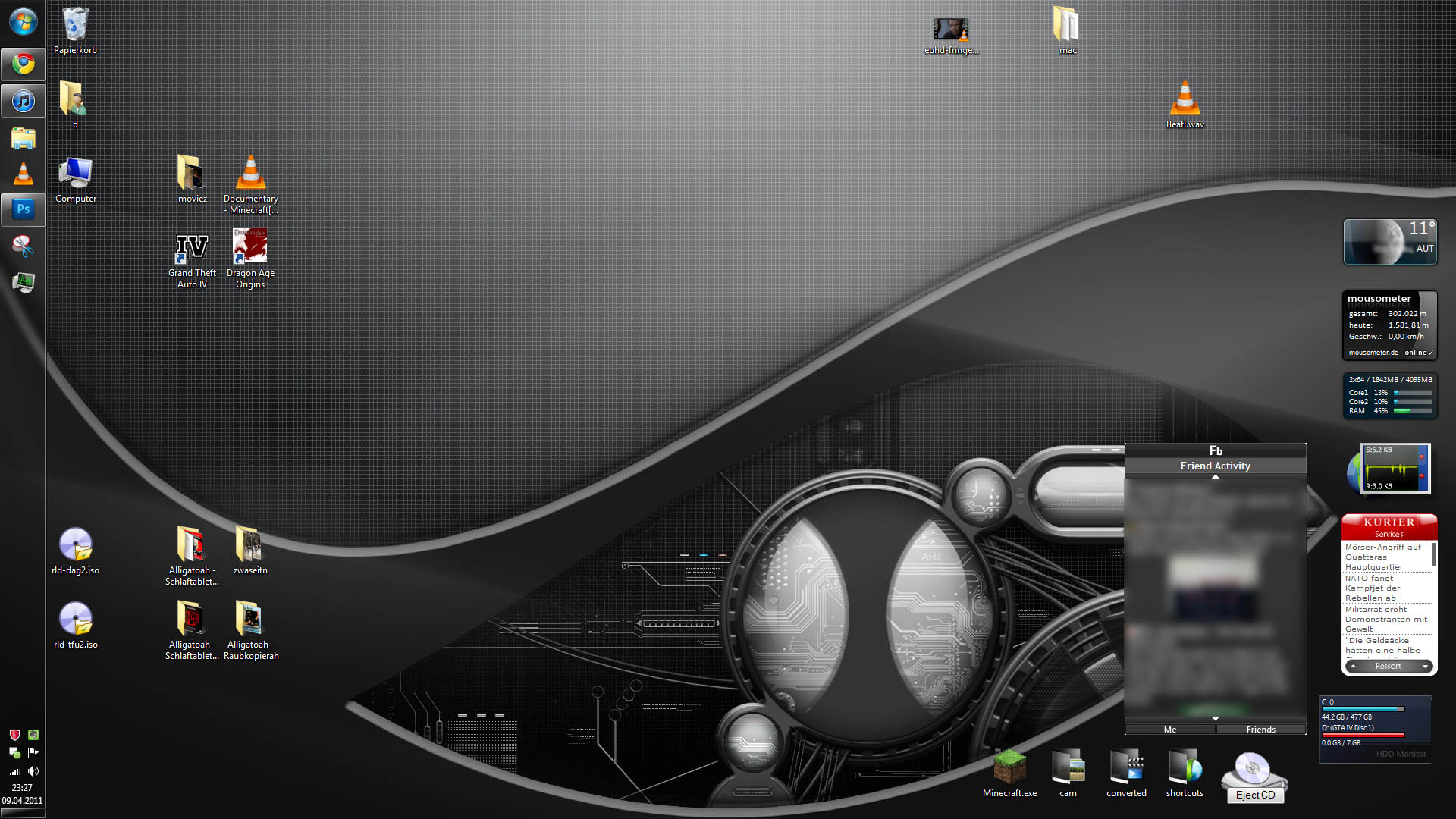Click the speaker volume tray icon
The image size is (1456, 819).
pos(33,771)
